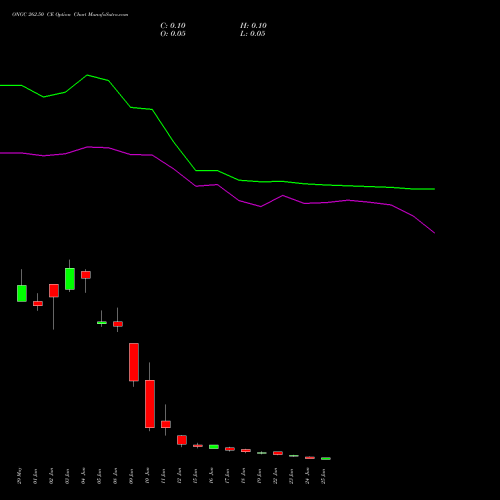Click the '09 Jun' date axis label

pyautogui.click(x=131, y=476)
